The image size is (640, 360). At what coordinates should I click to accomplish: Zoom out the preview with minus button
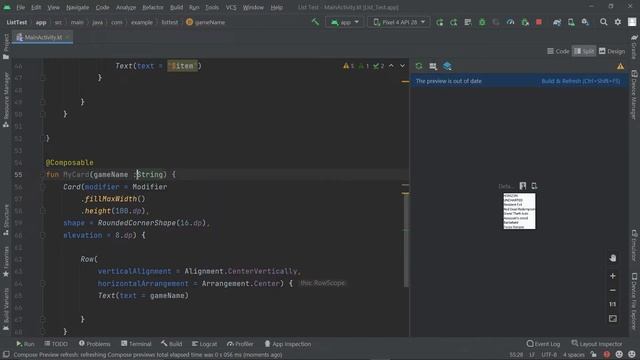[x=613, y=290]
